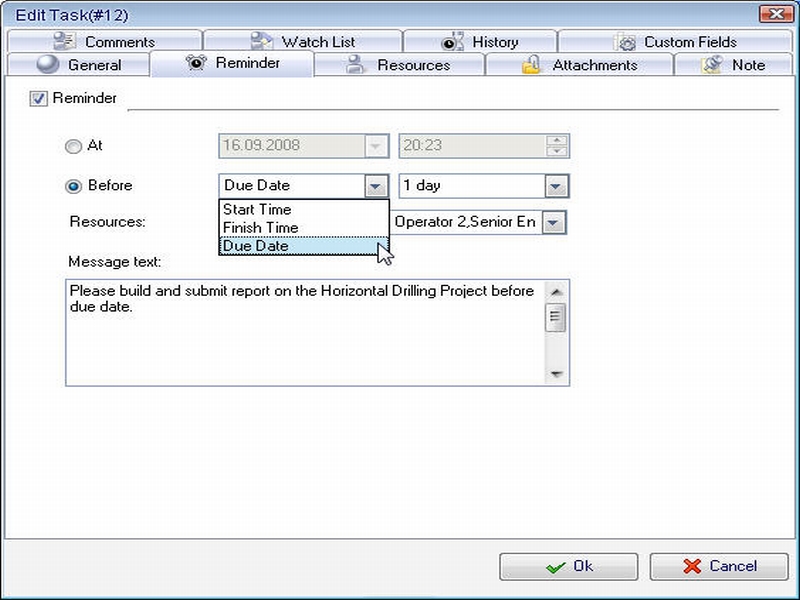
Task: Click the Resources person icon
Action: tap(355, 65)
